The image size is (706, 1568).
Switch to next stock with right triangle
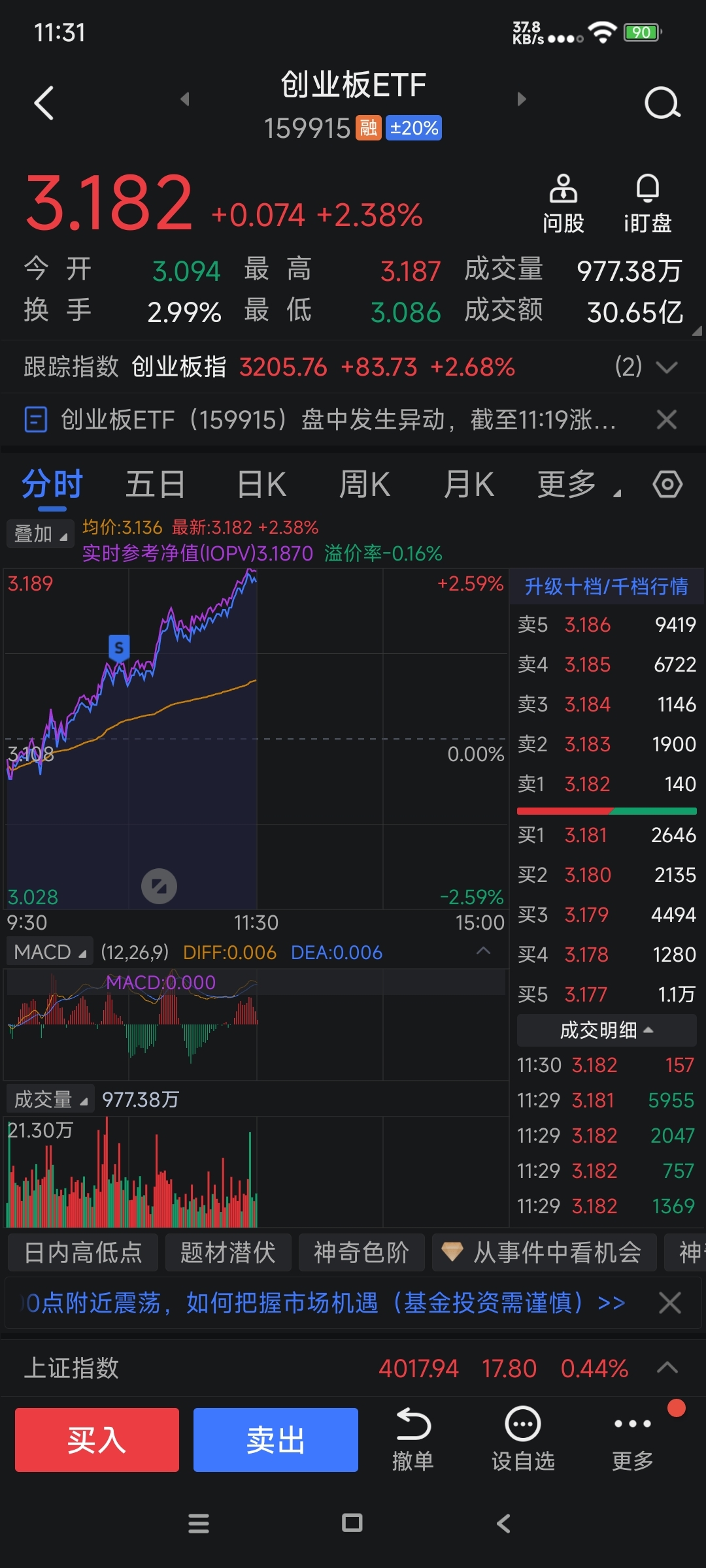point(521,99)
